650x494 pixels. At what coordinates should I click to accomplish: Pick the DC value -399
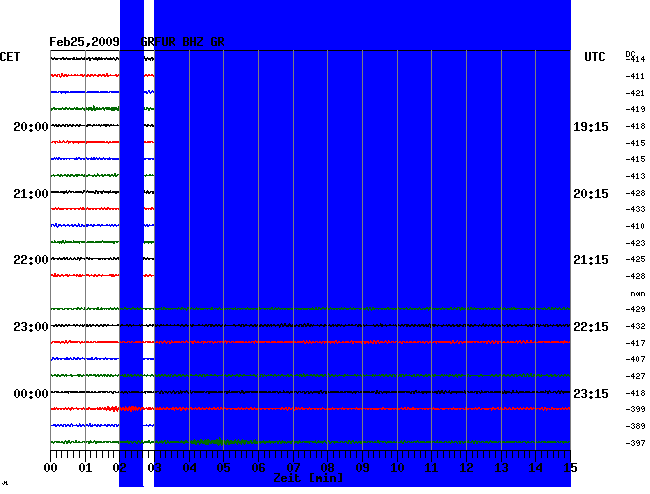(x=635, y=409)
